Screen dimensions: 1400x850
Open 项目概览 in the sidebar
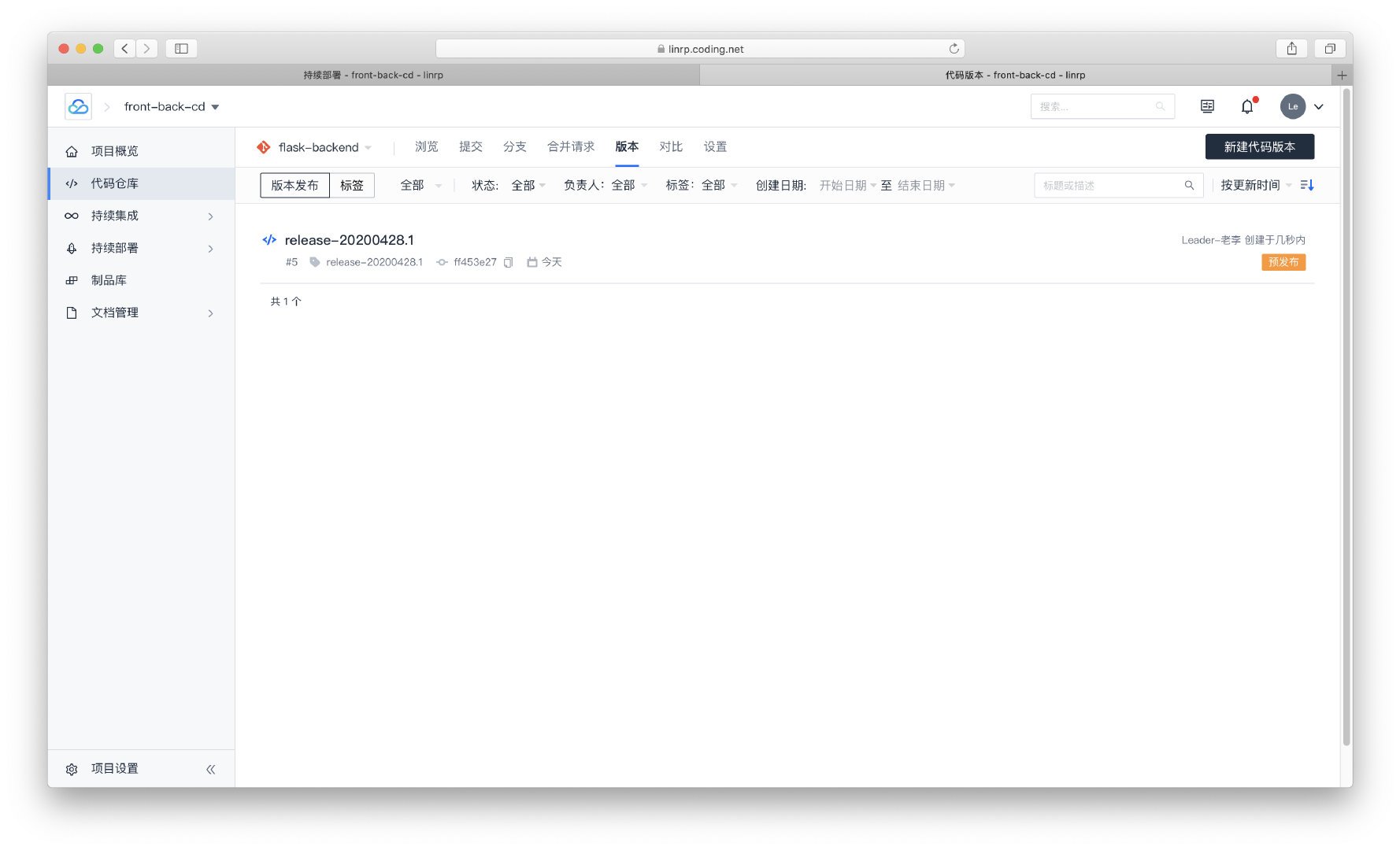pyautogui.click(x=142, y=151)
